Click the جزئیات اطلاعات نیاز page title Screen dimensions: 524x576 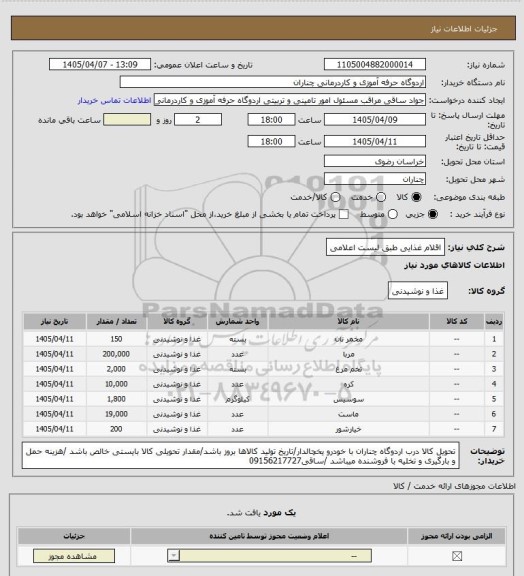(x=464, y=29)
